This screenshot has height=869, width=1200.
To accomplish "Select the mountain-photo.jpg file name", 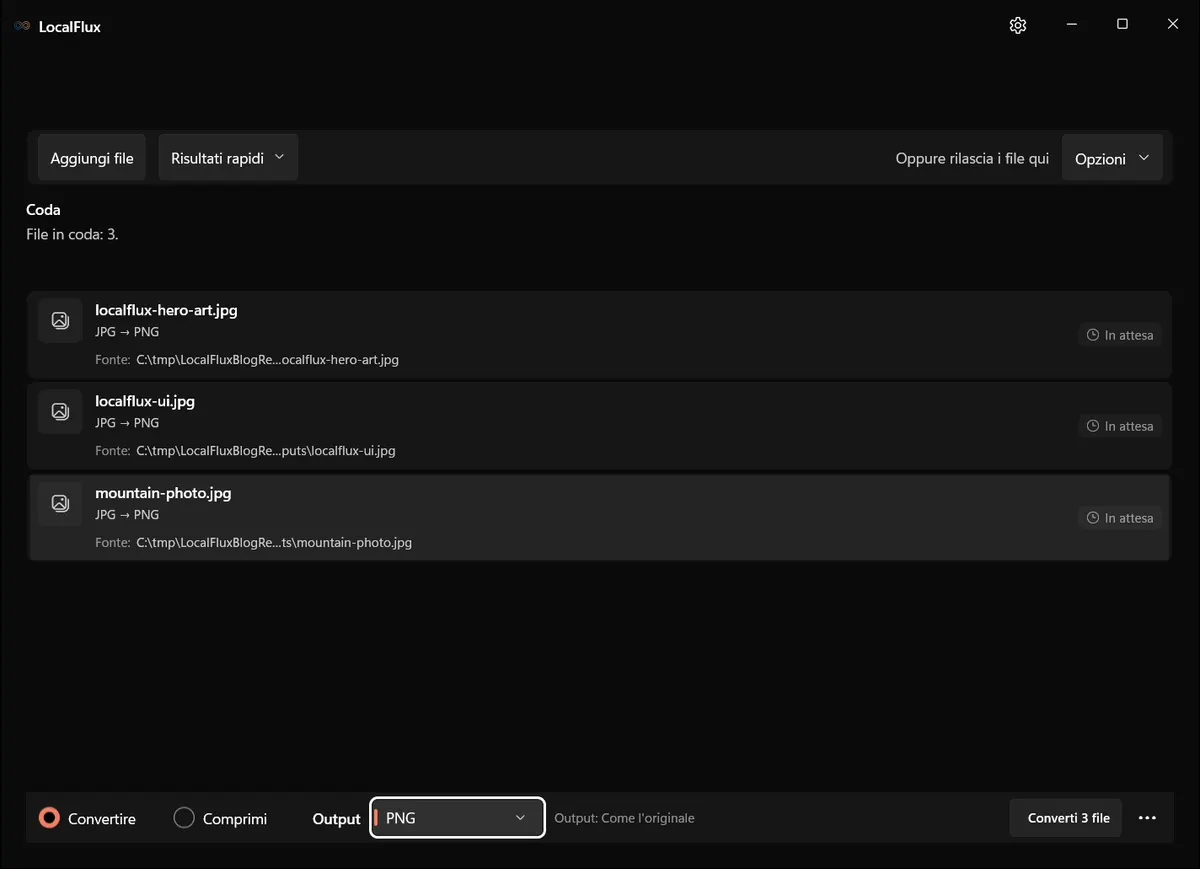I will point(163,493).
